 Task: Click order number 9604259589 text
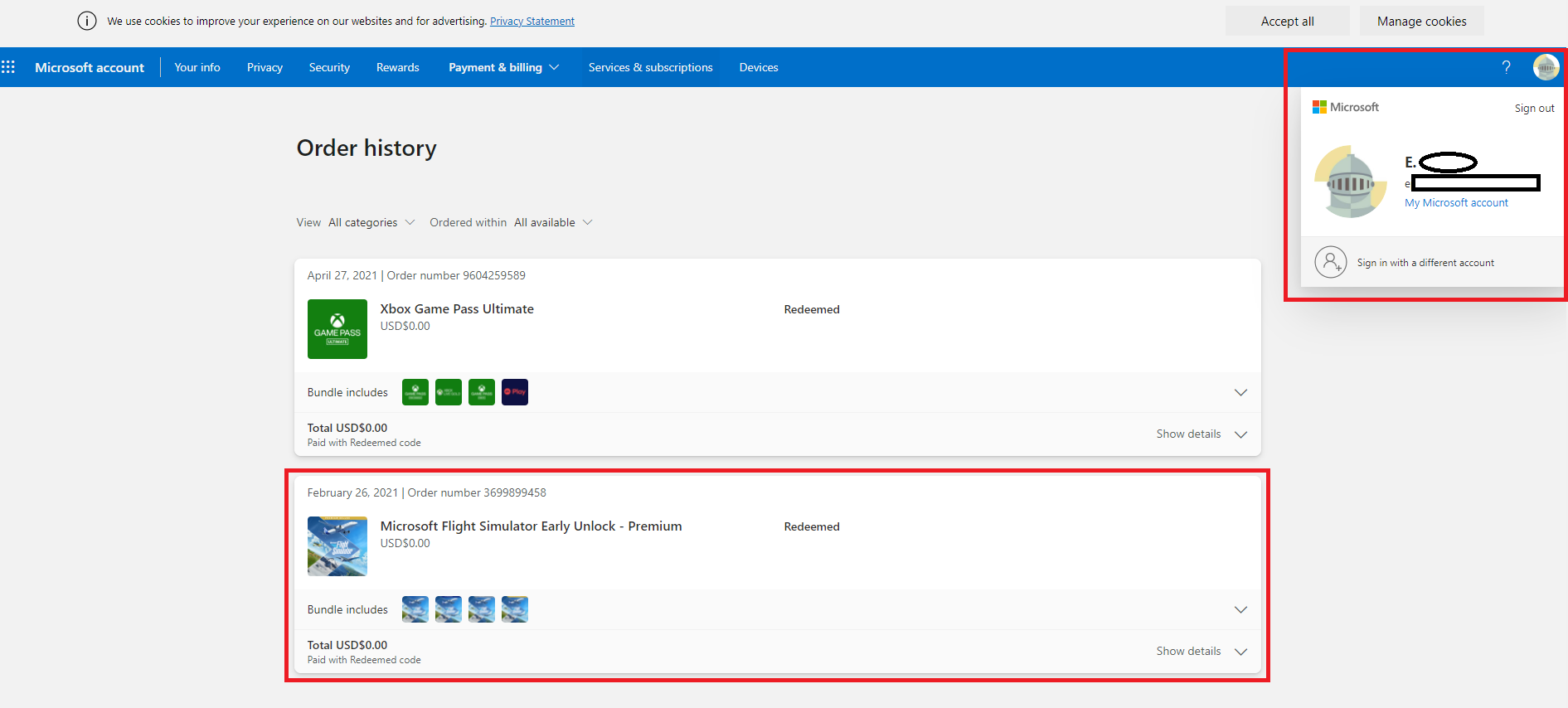pyautogui.click(x=456, y=275)
